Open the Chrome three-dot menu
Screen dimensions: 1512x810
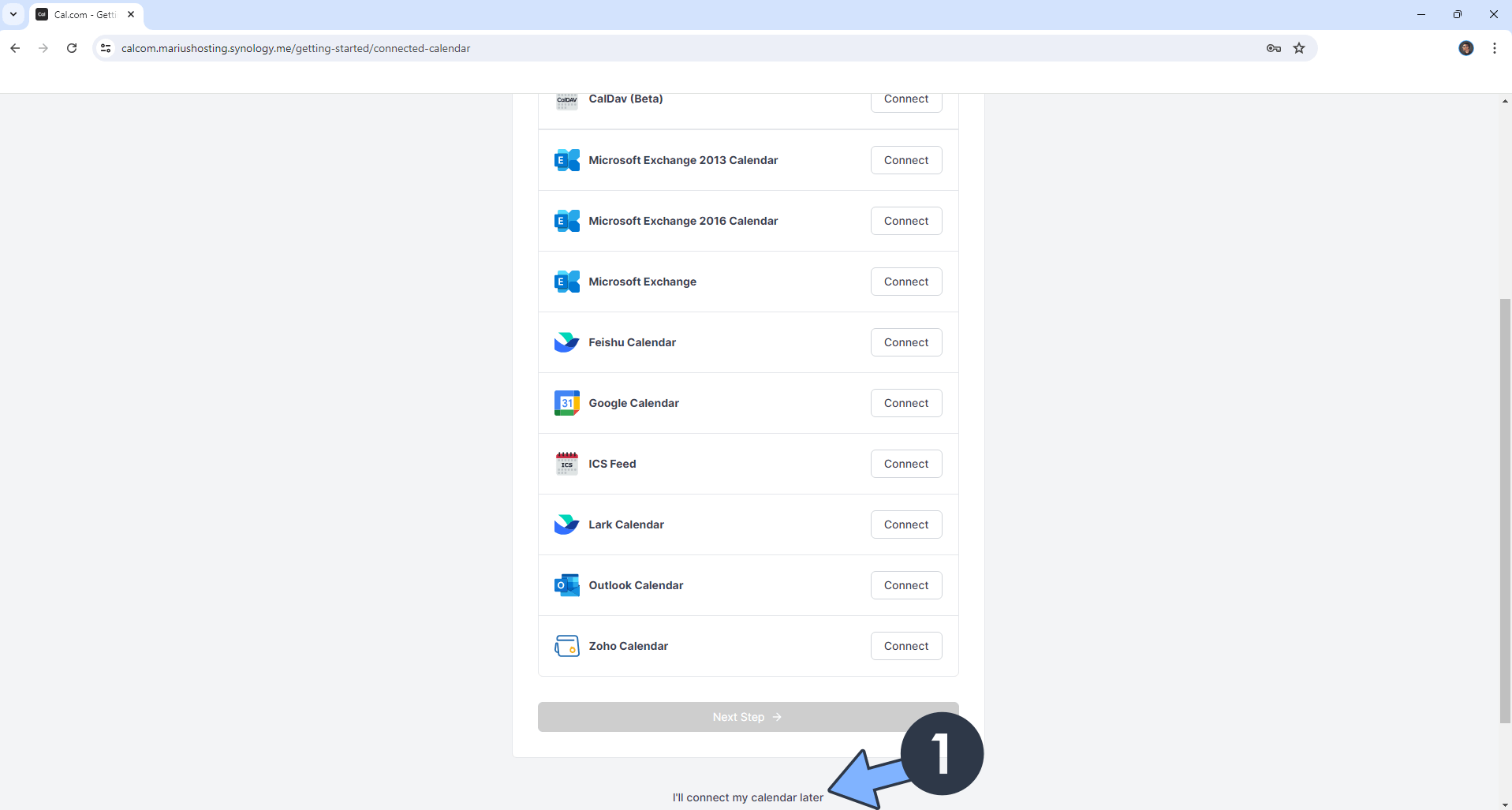point(1495,48)
